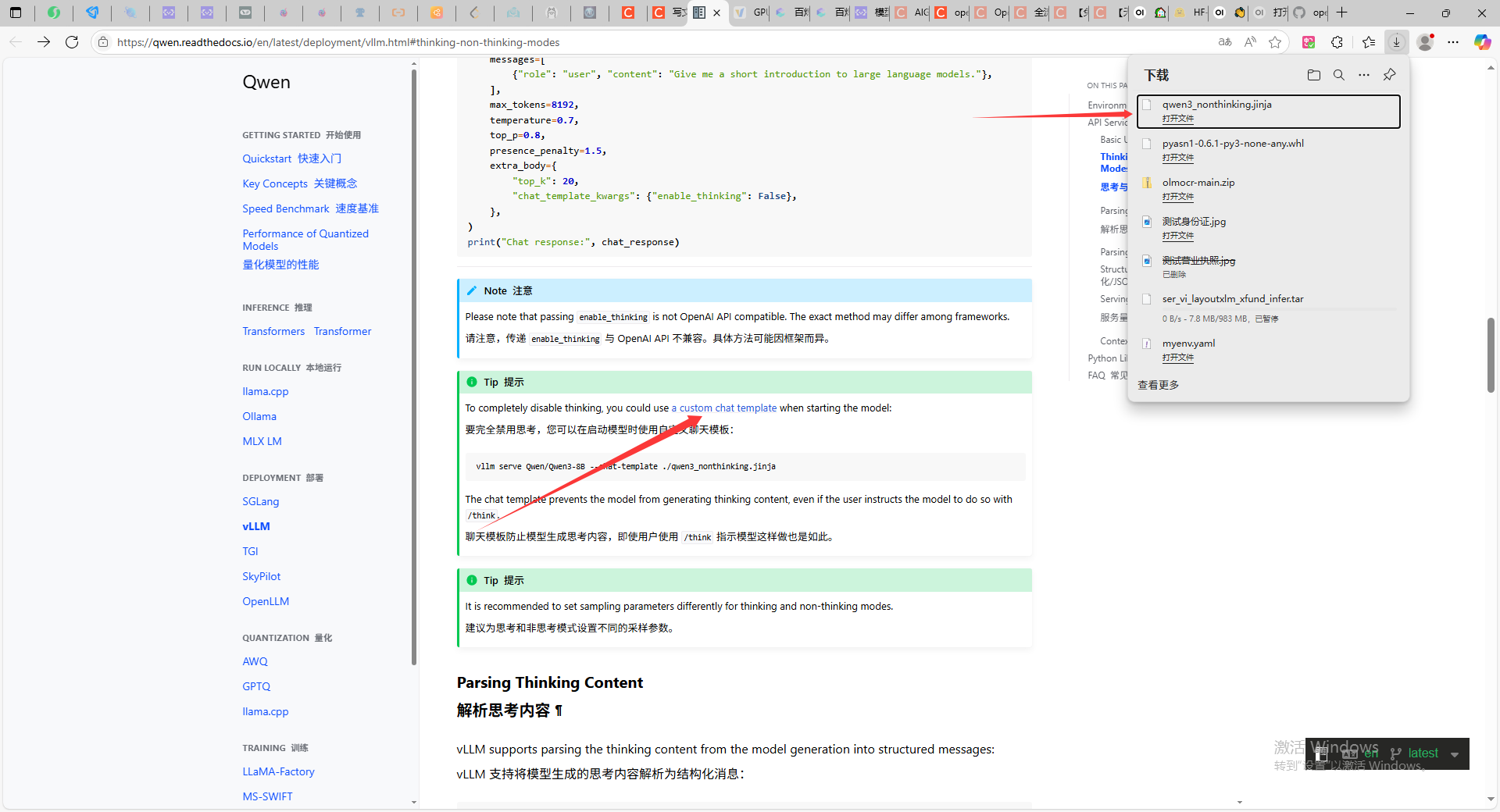Open file link under qwen3_nonthinking.jinja

click(1177, 119)
